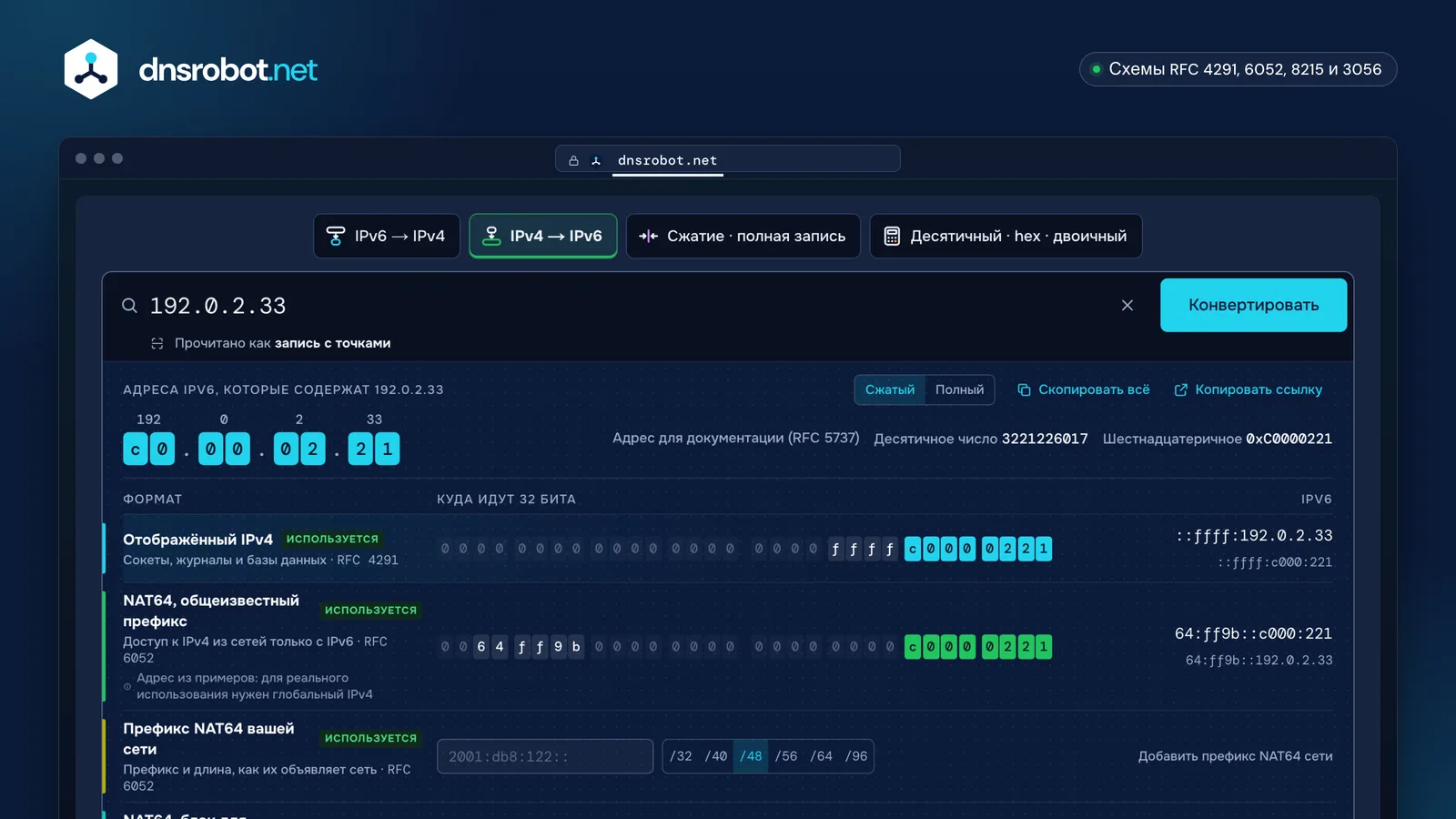Select /48 prefix length
This screenshot has height=819, width=1456.
coord(751,756)
